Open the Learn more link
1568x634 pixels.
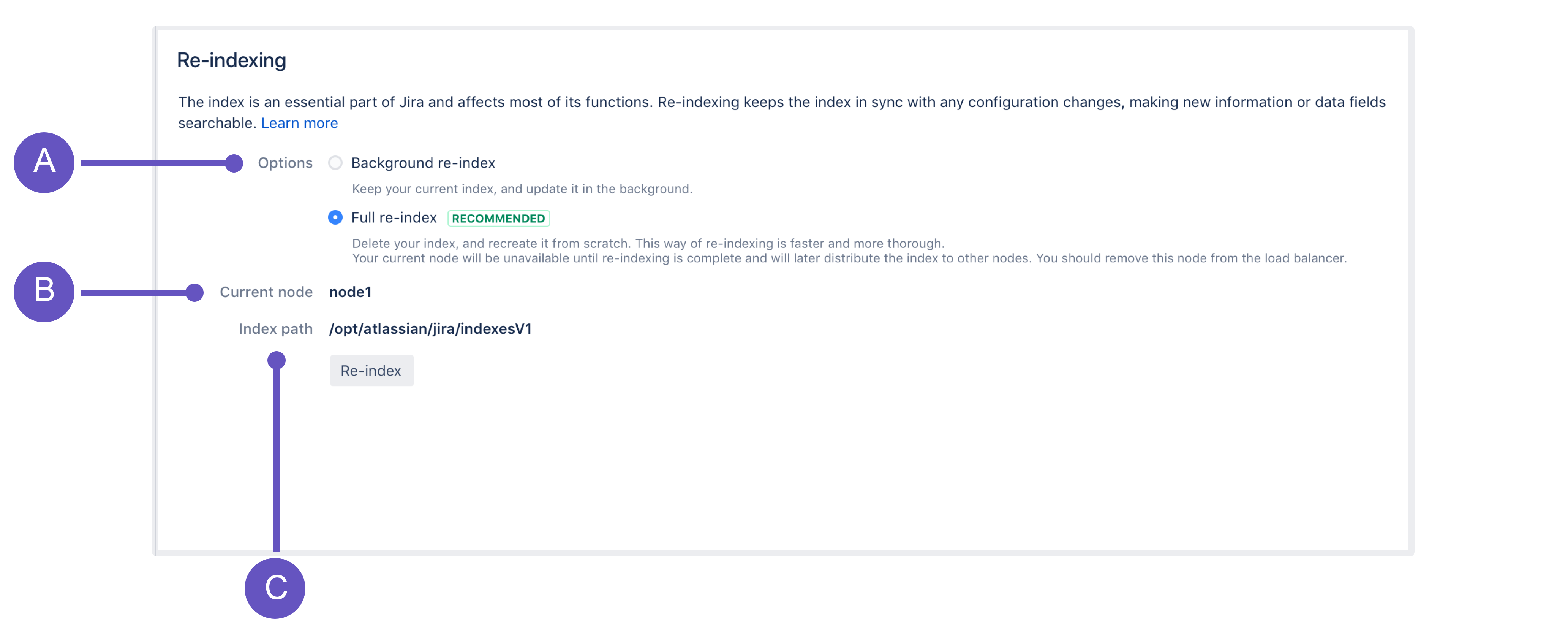click(x=299, y=123)
